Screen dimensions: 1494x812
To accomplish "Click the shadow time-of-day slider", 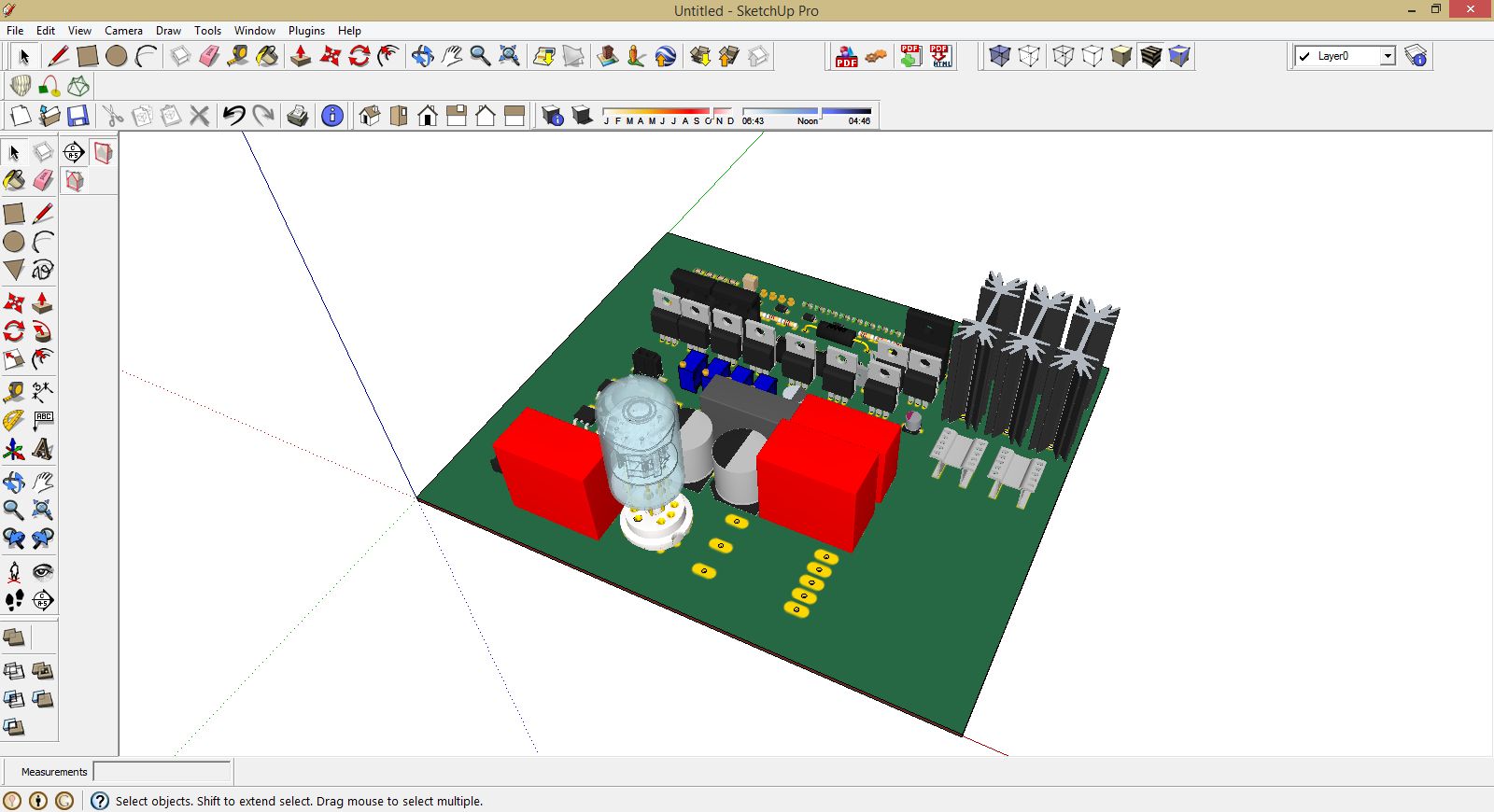I will tap(807, 112).
